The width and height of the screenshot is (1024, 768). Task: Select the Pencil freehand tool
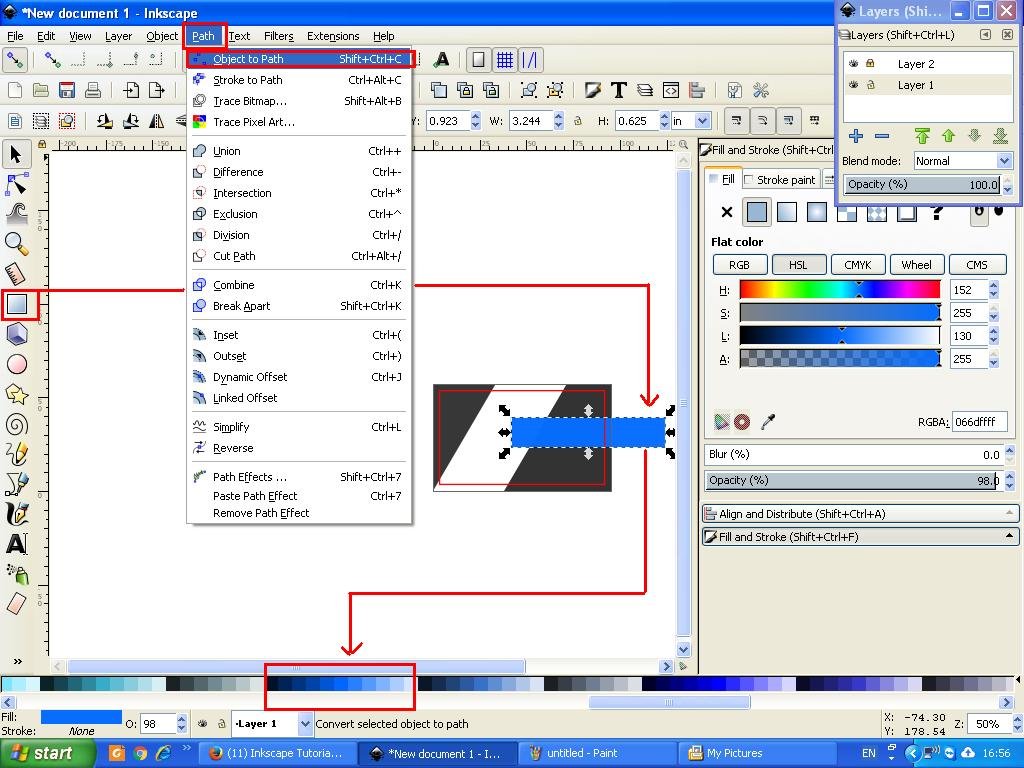16,454
